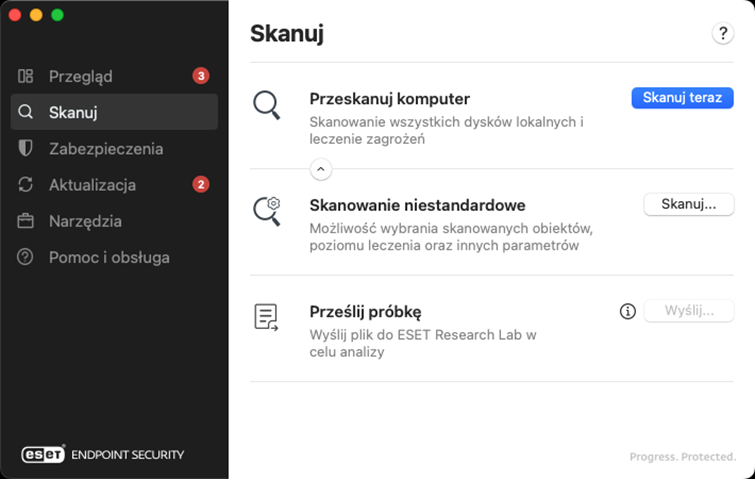Click the Przegląd overview icon in sidebar
The image size is (756, 479).
pyautogui.click(x=27, y=76)
